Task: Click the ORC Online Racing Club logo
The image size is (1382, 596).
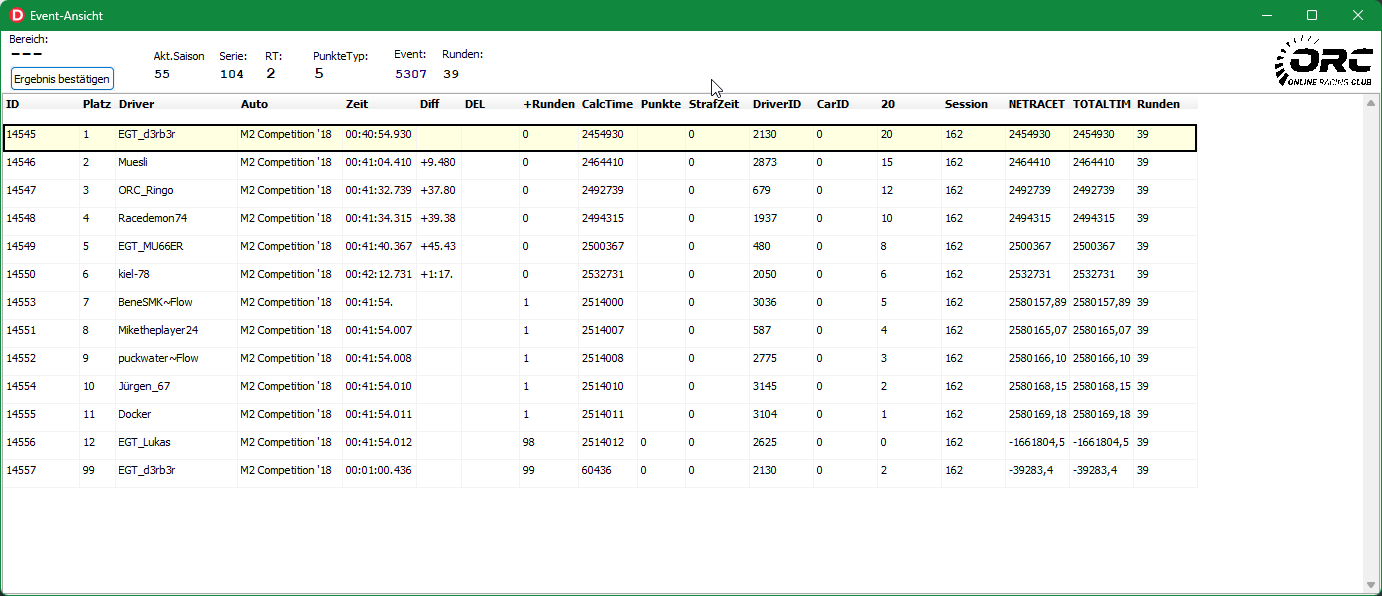Action: point(1321,62)
